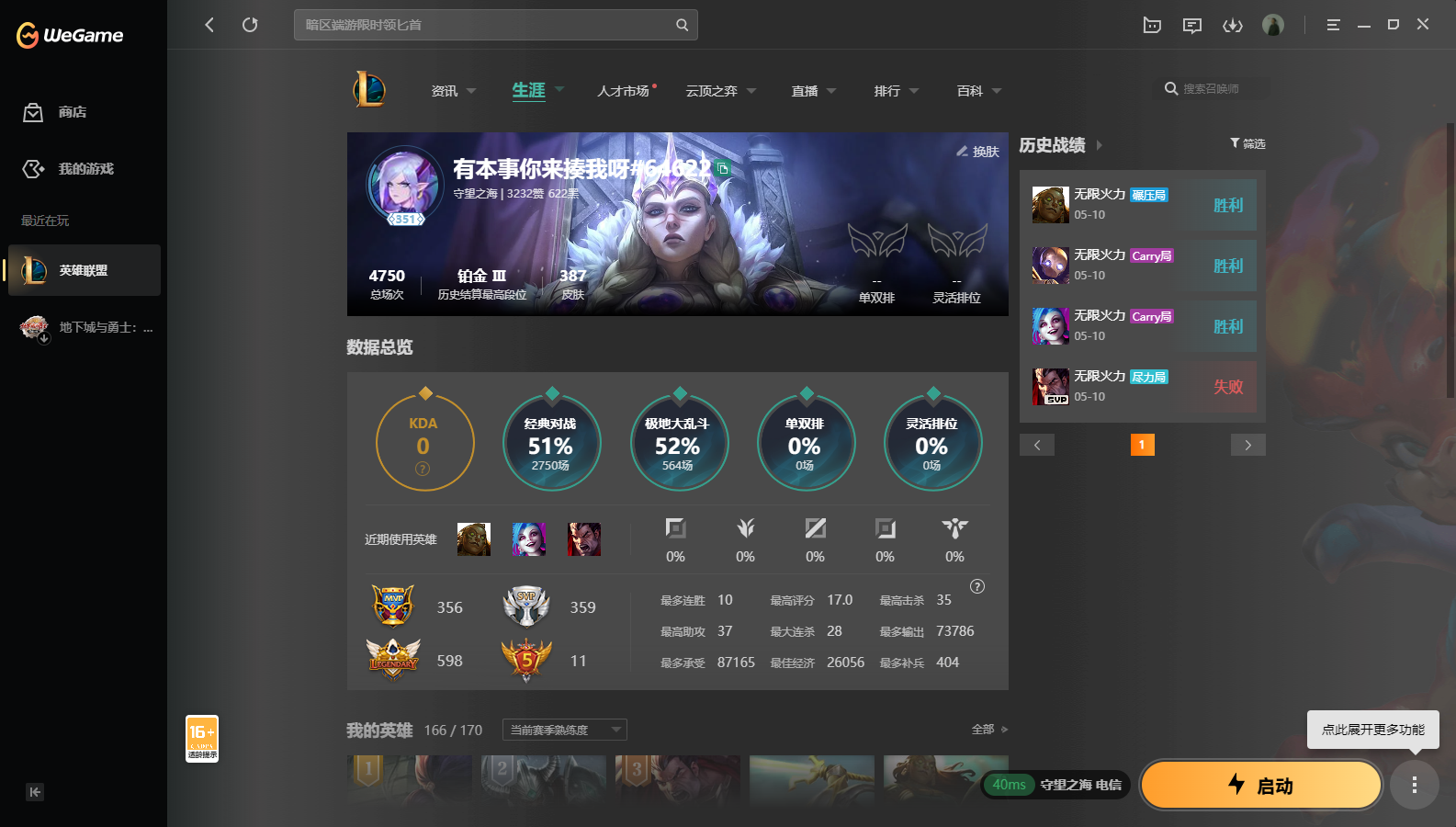
Task: Expand 历史战绩 with its arrow
Action: [x=1099, y=145]
